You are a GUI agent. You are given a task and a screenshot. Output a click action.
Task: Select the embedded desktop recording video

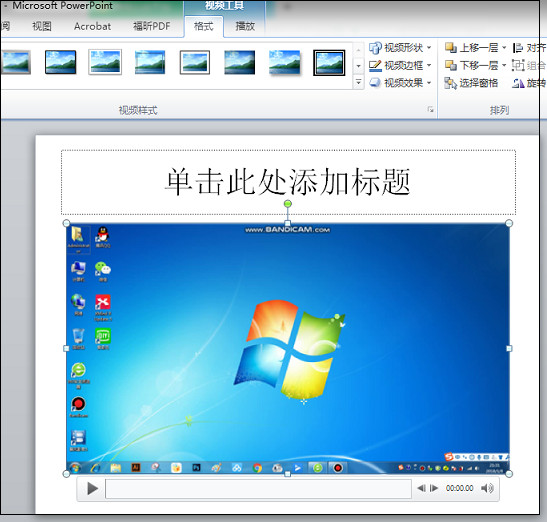(x=288, y=348)
